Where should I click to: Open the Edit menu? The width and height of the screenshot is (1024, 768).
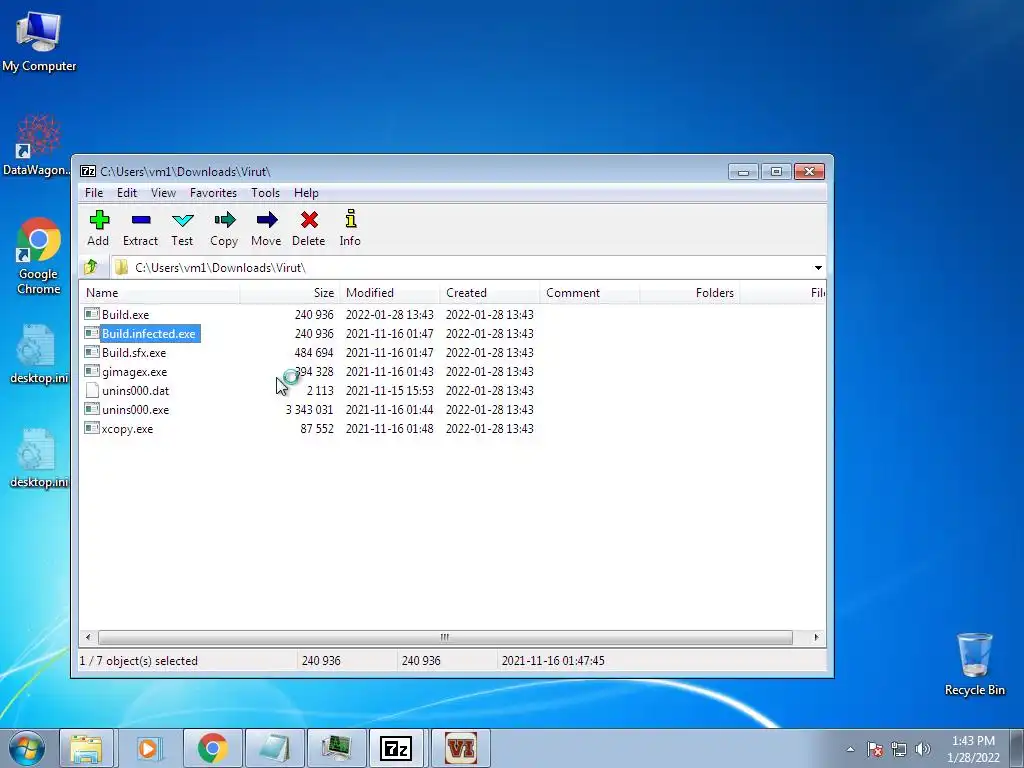pyautogui.click(x=127, y=193)
